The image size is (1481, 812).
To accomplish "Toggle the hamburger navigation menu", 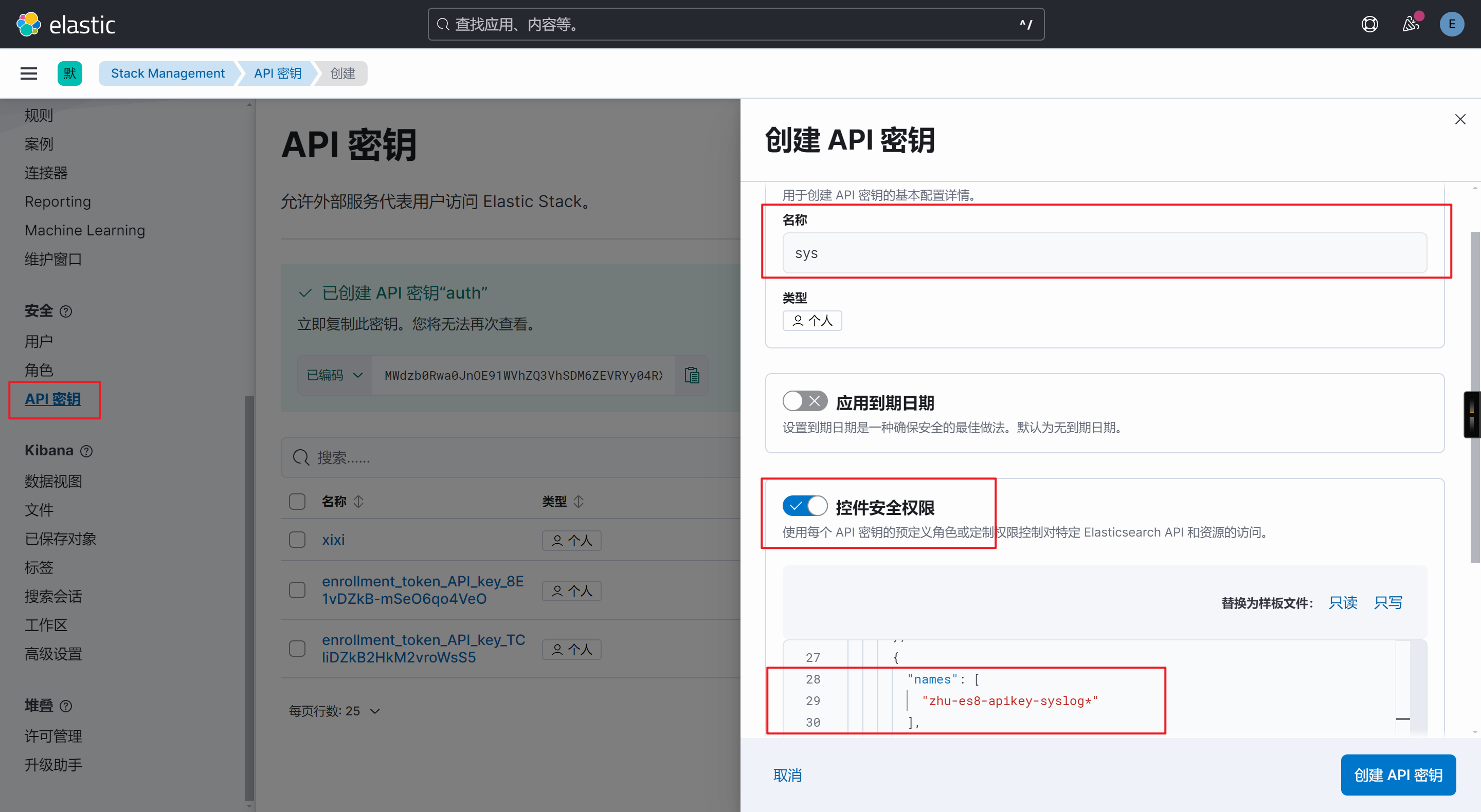I will click(x=29, y=73).
